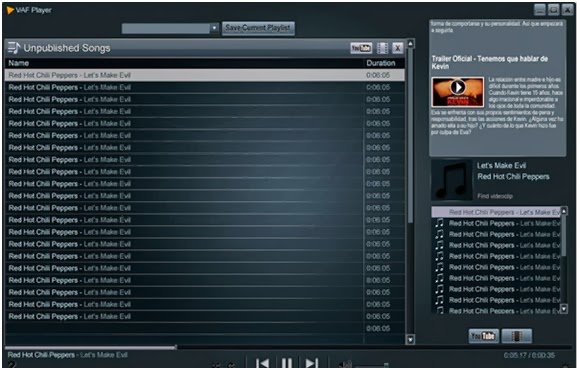580x370 pixels.
Task: Click the film strip button below the queue list
Action: [x=517, y=336]
